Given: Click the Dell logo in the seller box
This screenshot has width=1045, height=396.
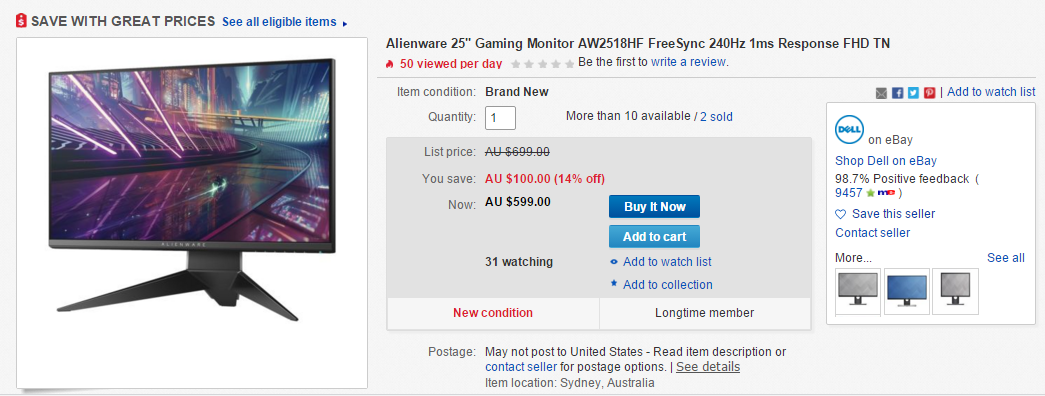Looking at the screenshot, I should pyautogui.click(x=849, y=129).
